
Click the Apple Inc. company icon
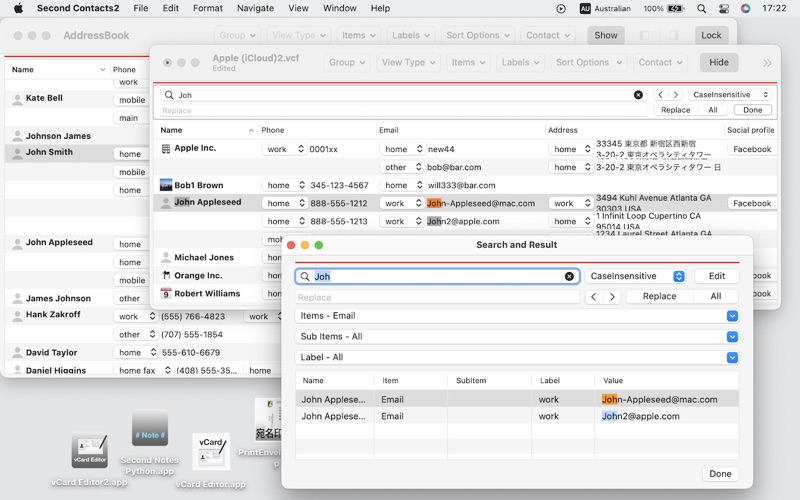point(165,148)
